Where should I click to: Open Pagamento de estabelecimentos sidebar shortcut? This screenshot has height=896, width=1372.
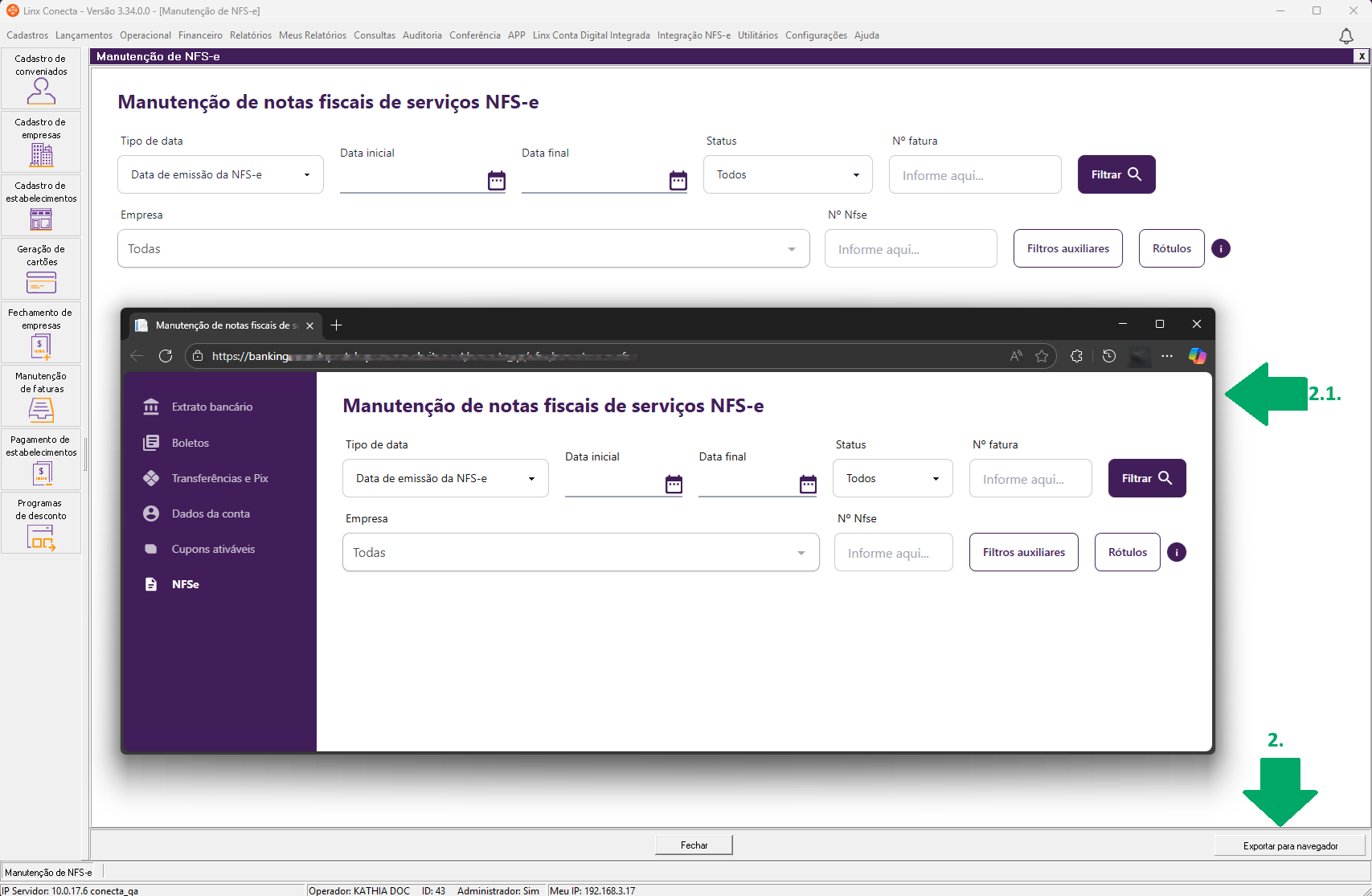point(41,460)
